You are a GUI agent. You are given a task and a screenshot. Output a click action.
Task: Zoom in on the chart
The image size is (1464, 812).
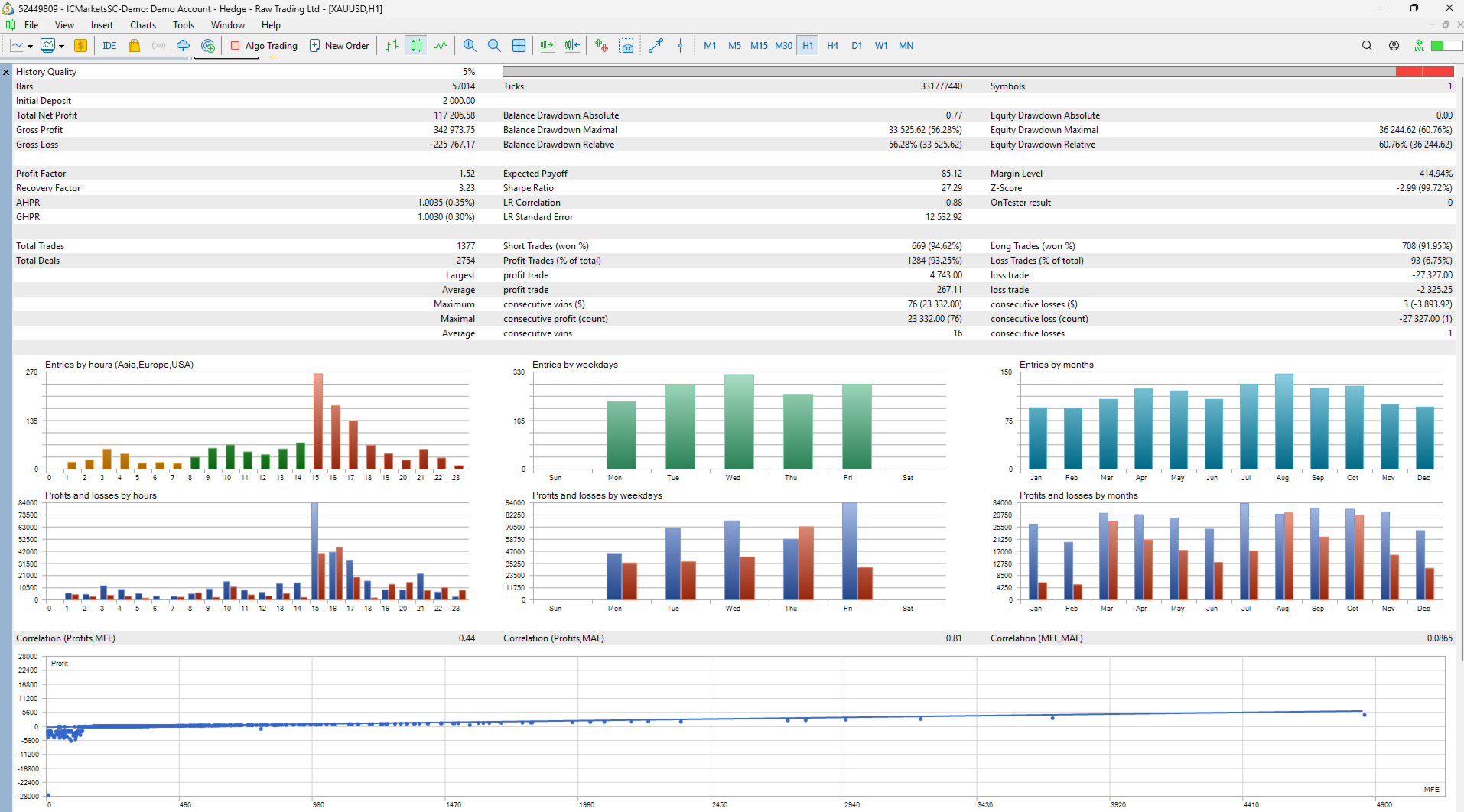pyautogui.click(x=470, y=46)
